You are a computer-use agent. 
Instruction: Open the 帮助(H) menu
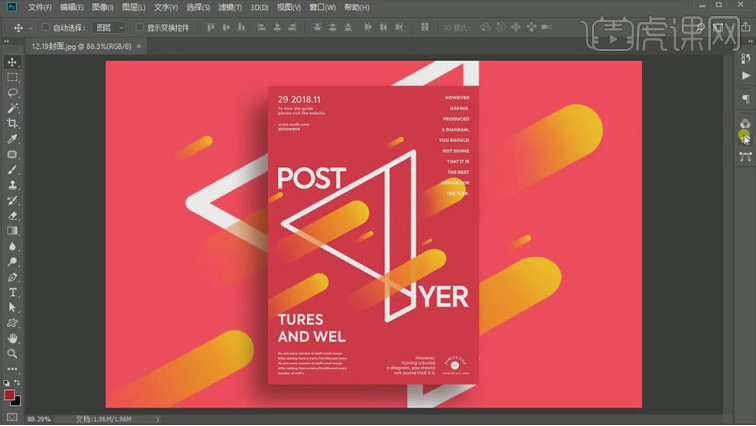pyautogui.click(x=357, y=8)
